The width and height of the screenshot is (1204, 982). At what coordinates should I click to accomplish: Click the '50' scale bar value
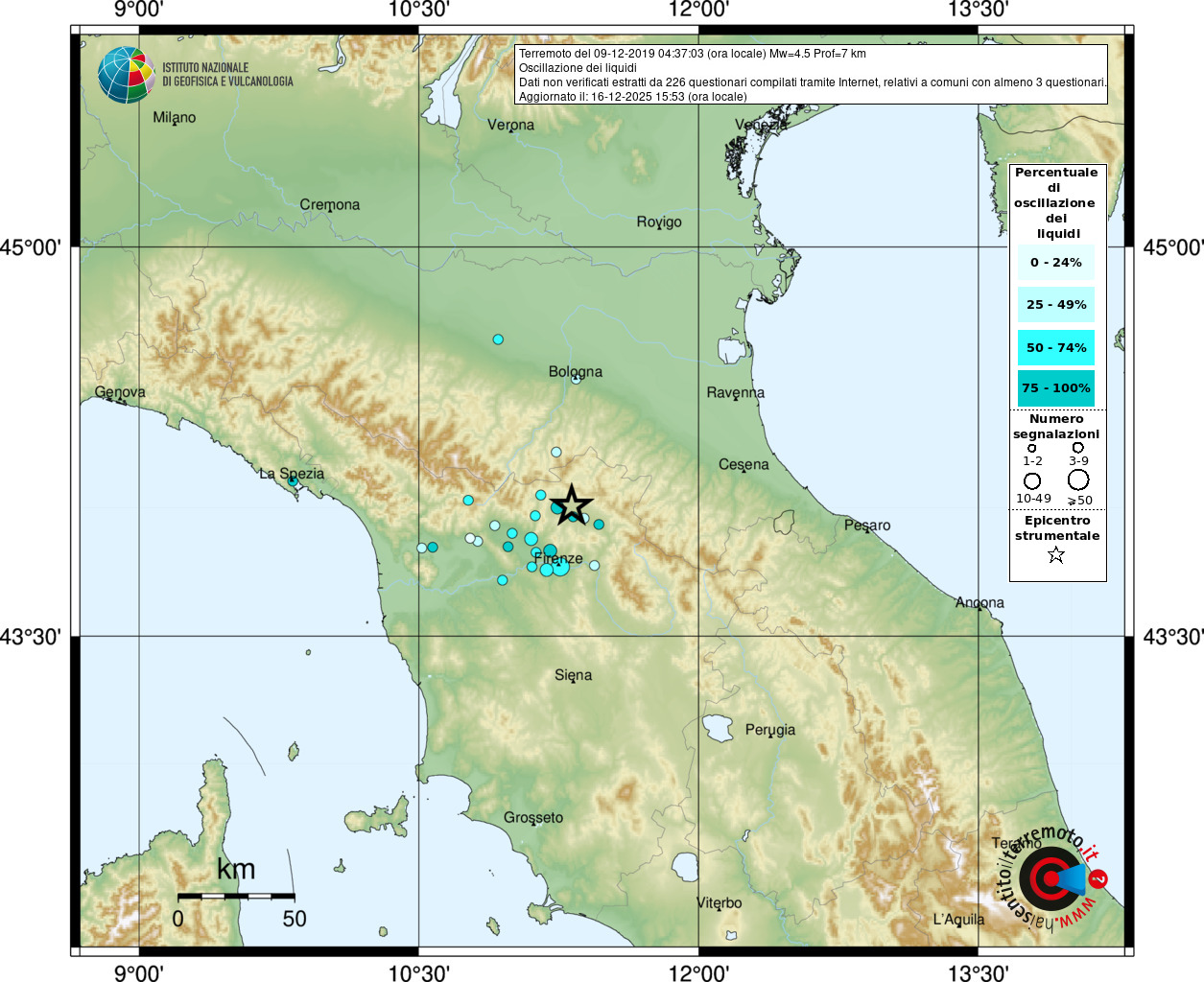point(295,919)
